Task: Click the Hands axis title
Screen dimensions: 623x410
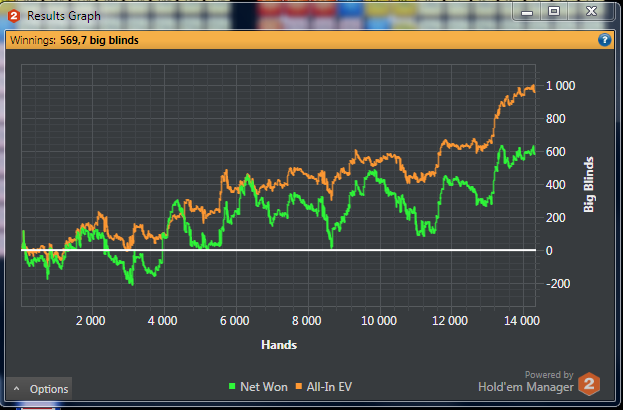Action: [x=279, y=344]
